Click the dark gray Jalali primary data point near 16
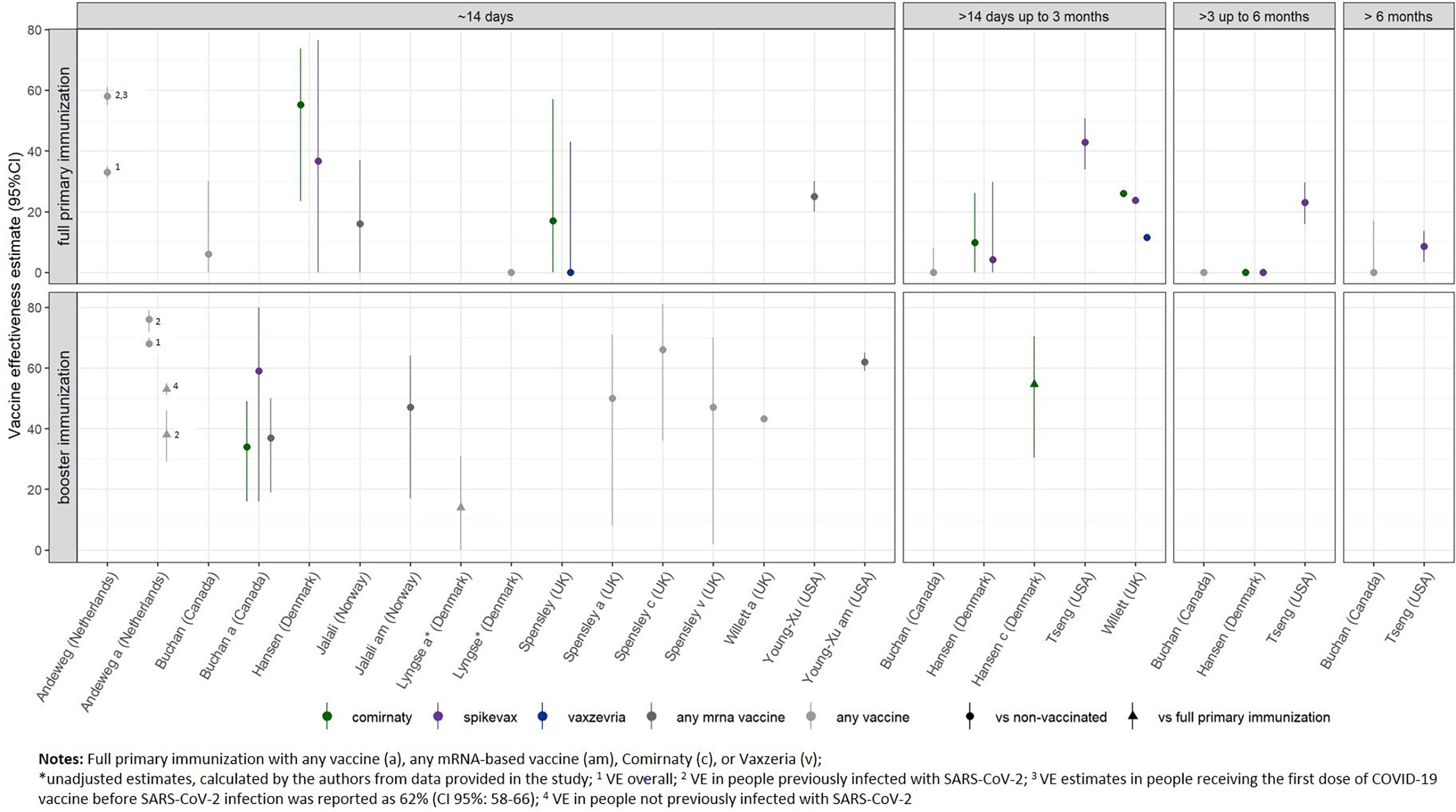The height and width of the screenshot is (812, 1456). coord(360,223)
